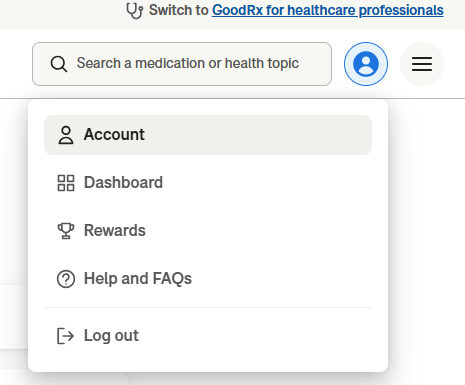Click the word 'professionals' in banner link
The height and width of the screenshot is (385, 465).
[401, 10]
